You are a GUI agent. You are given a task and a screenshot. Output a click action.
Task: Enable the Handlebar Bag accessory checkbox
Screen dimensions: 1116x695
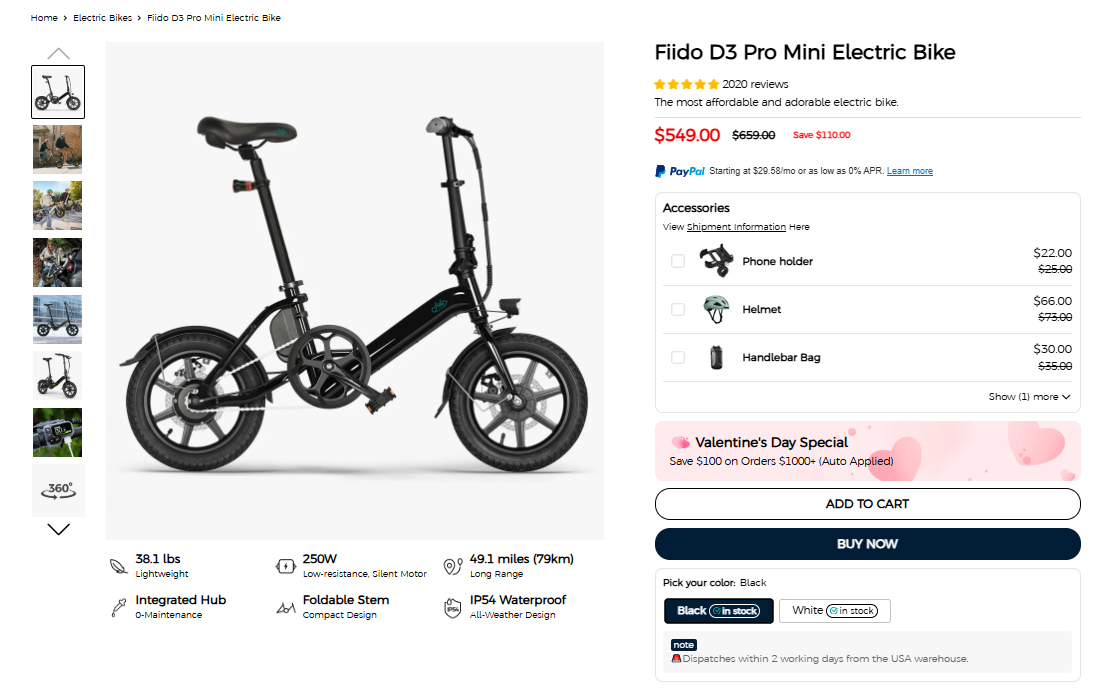[x=678, y=357]
